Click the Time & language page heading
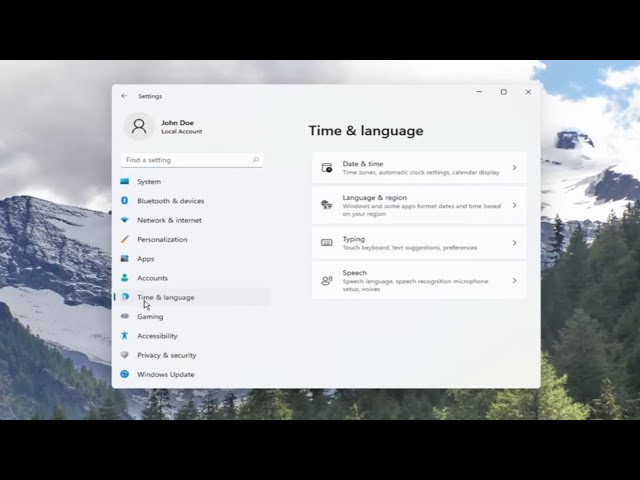The height and width of the screenshot is (480, 640). pyautogui.click(x=366, y=131)
